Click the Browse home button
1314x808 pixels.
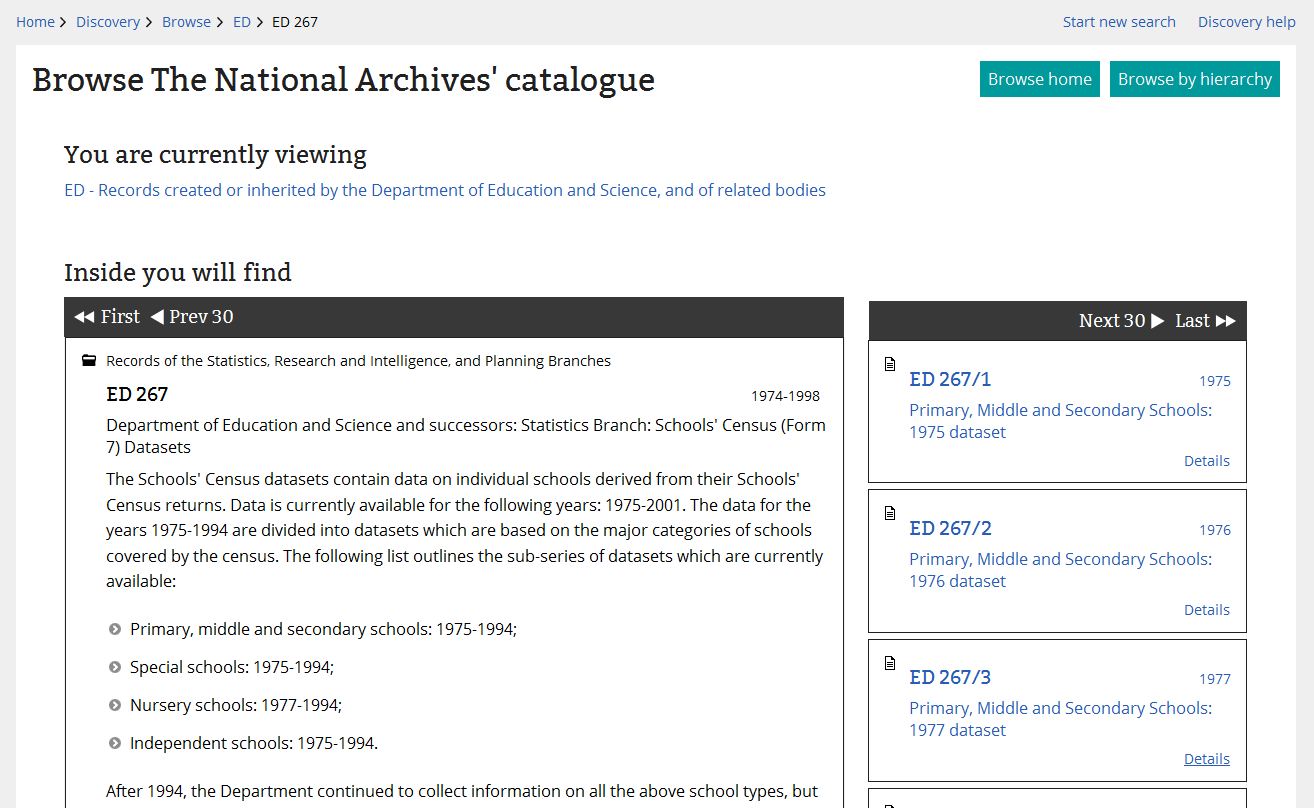1040,79
